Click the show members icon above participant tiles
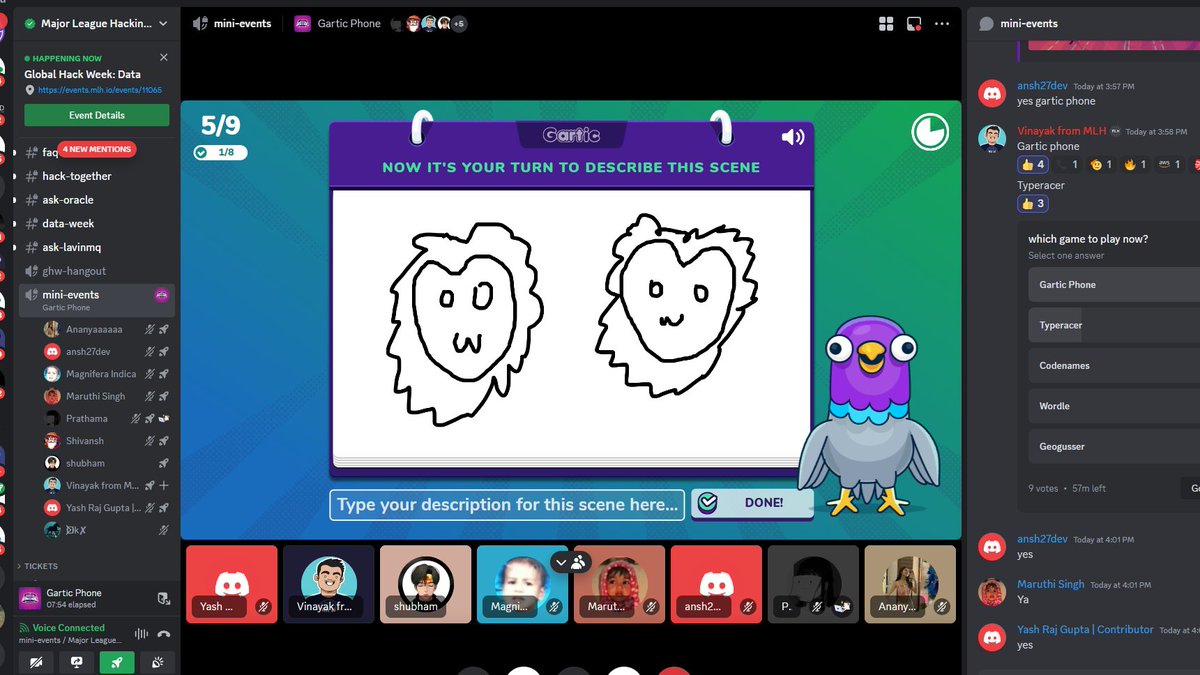This screenshot has width=1200, height=675. pos(579,562)
